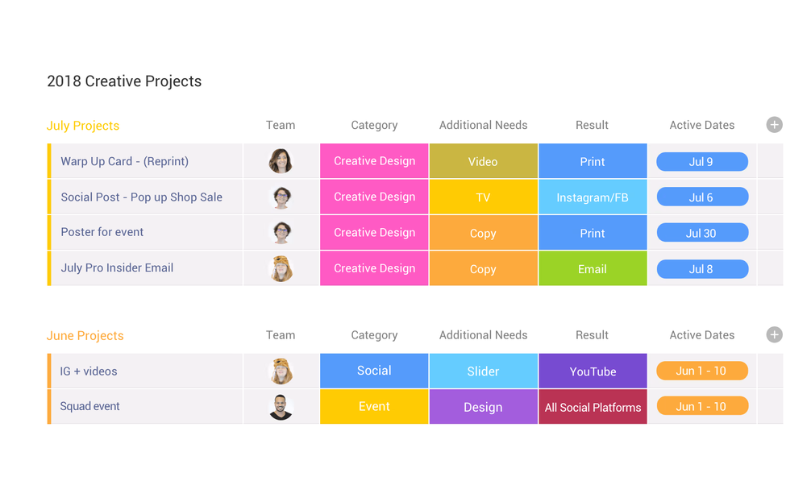Open the Jul 30 active date pill
The width and height of the screenshot is (800, 500).
click(702, 233)
